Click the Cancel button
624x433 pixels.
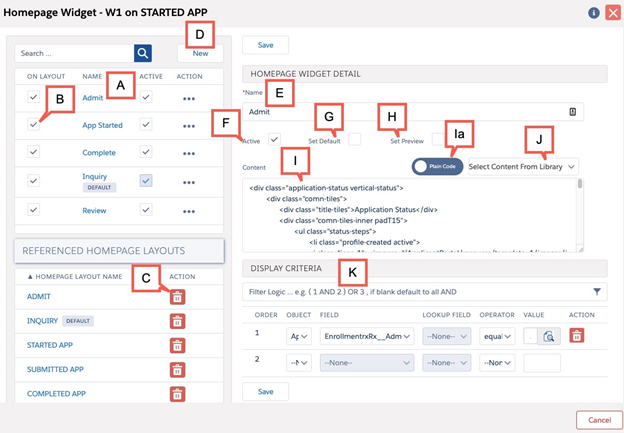599,419
